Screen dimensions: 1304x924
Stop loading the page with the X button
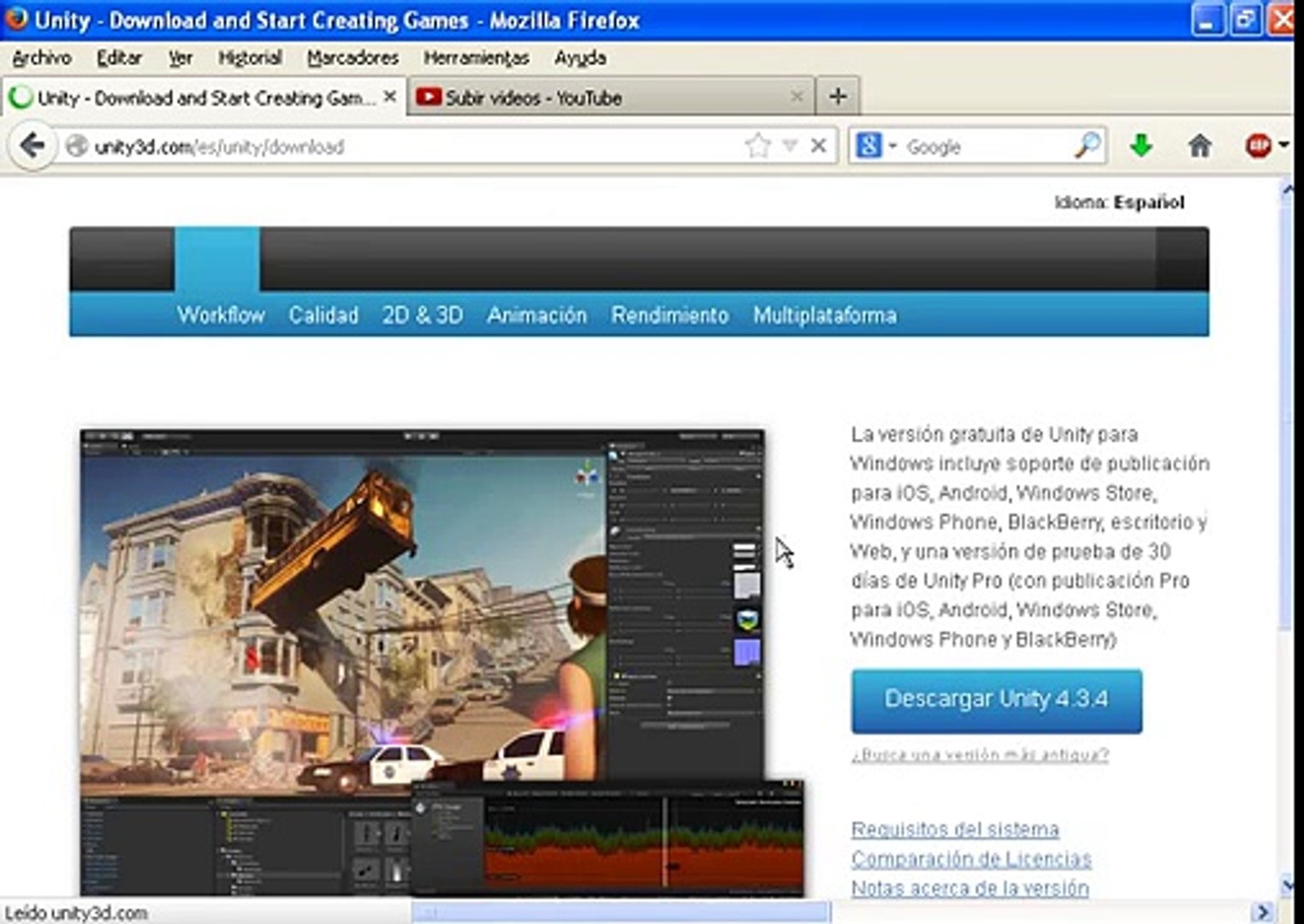(818, 145)
